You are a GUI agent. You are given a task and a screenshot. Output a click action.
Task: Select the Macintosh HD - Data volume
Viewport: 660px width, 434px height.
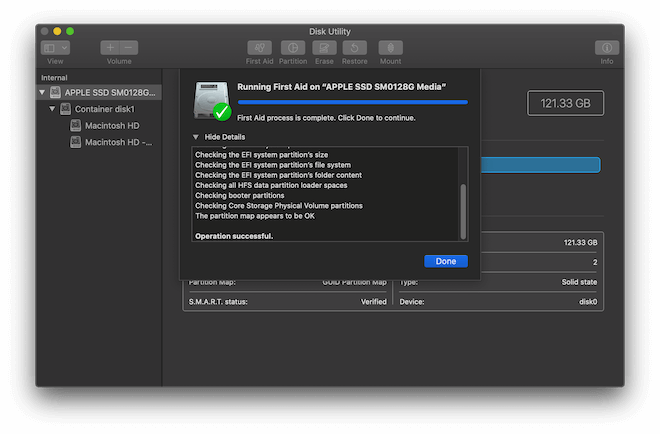[x=99, y=142]
